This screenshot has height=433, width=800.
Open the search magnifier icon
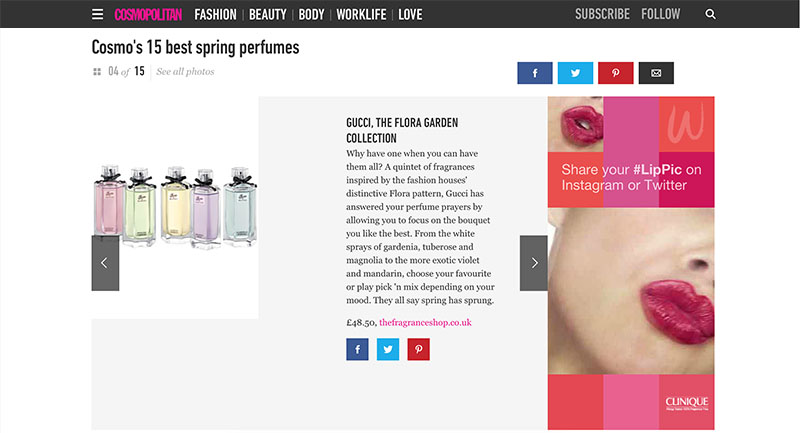(710, 14)
